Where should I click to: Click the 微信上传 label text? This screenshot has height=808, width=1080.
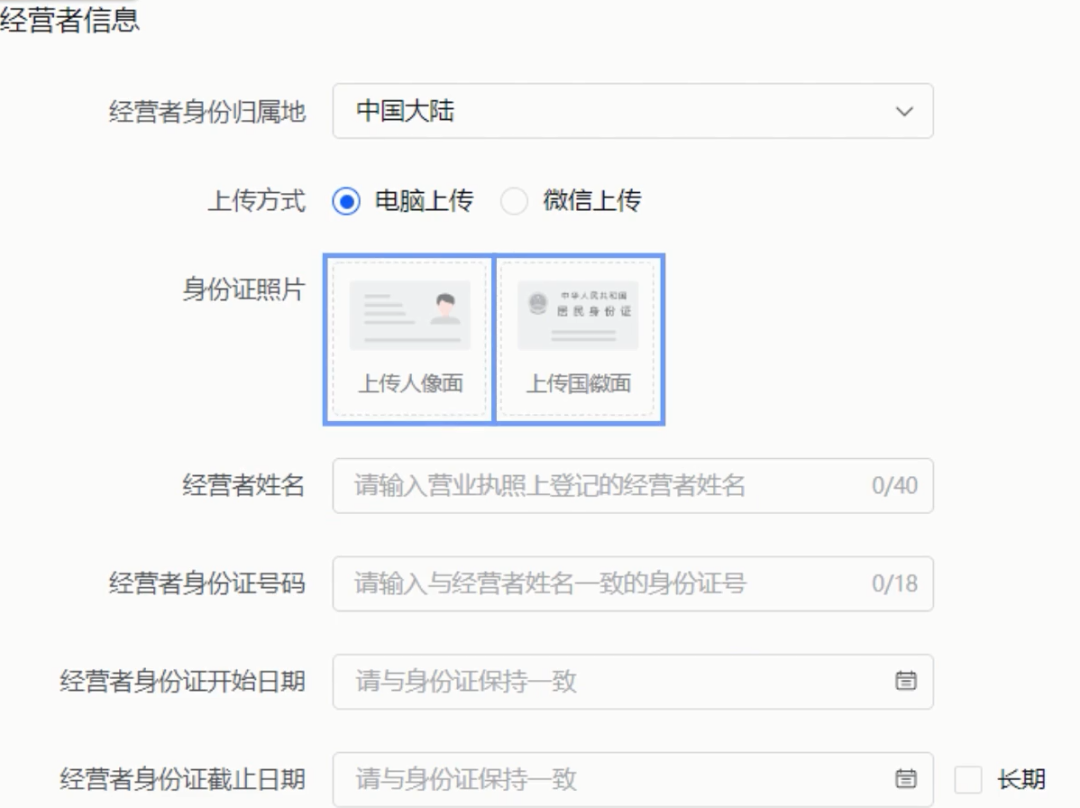pos(592,200)
